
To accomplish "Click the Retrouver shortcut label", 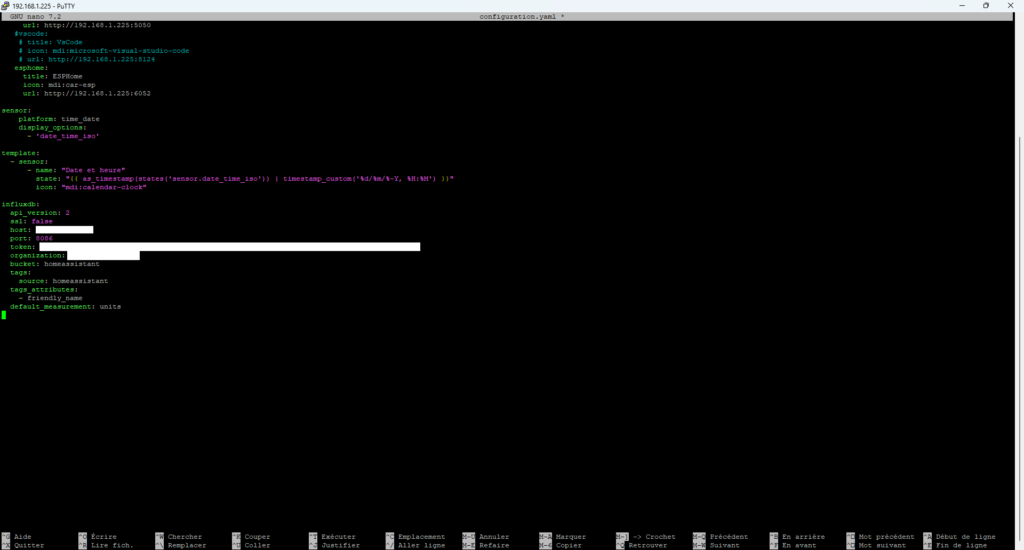I will (x=648, y=545).
